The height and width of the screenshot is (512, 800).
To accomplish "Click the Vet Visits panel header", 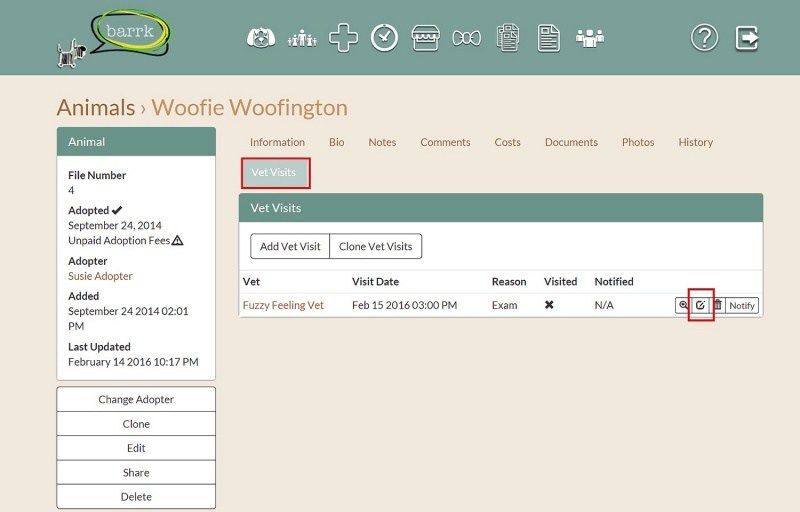I will (501, 208).
